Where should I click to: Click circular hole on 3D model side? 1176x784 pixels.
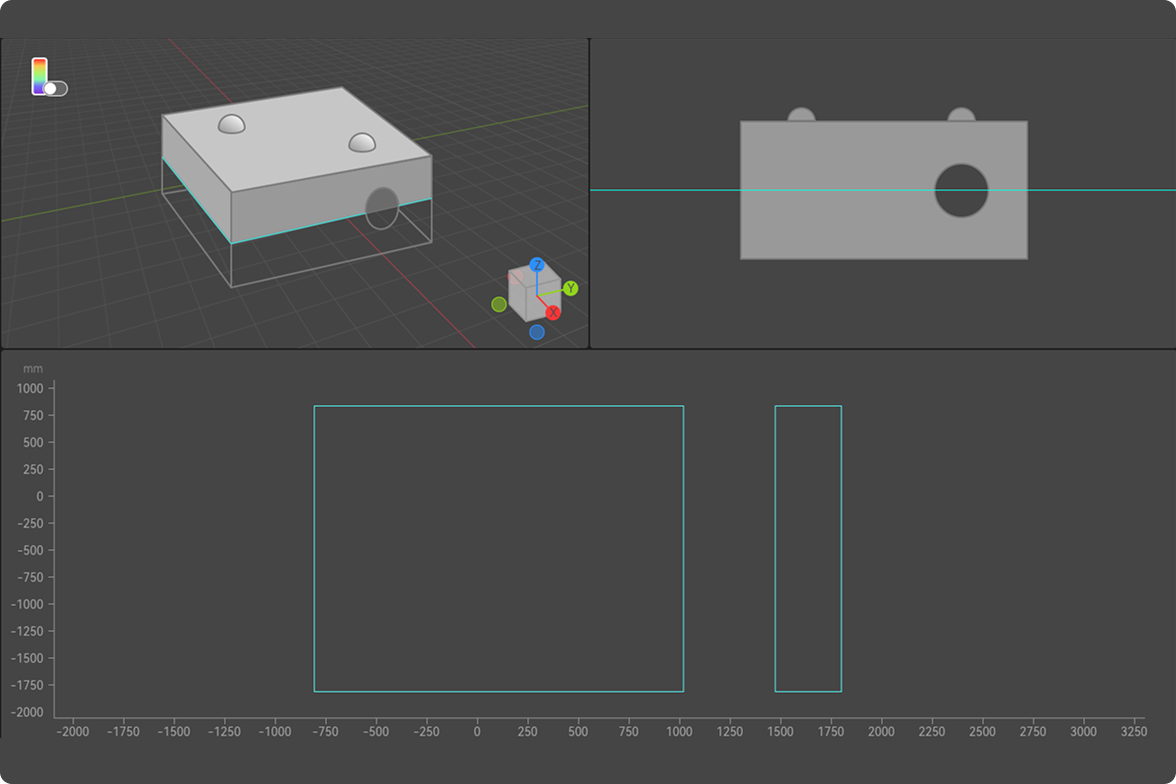click(382, 208)
